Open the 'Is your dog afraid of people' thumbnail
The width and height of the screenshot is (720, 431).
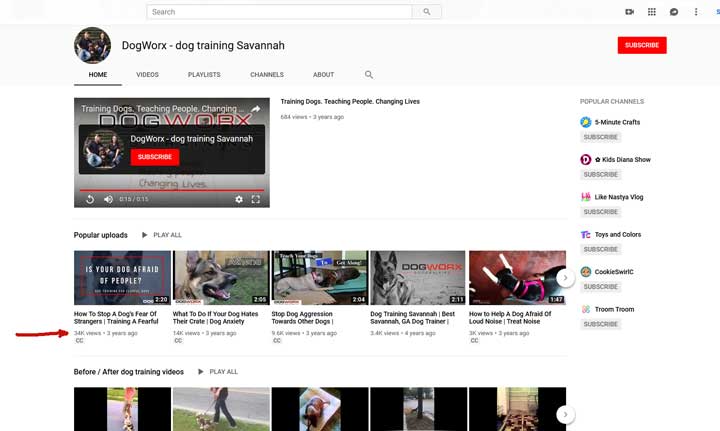[122, 277]
